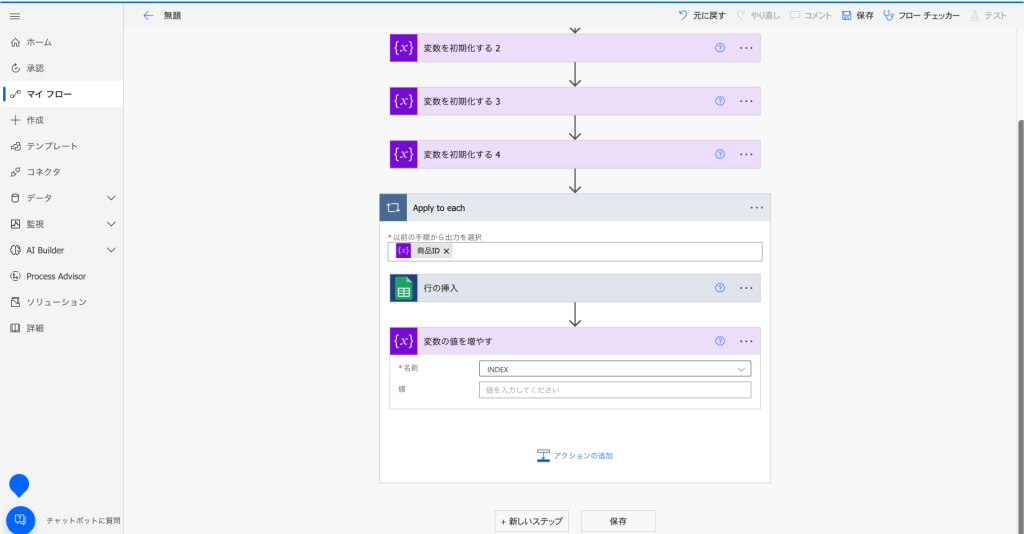Click やり直し redo in toolbar

[x=758, y=16]
